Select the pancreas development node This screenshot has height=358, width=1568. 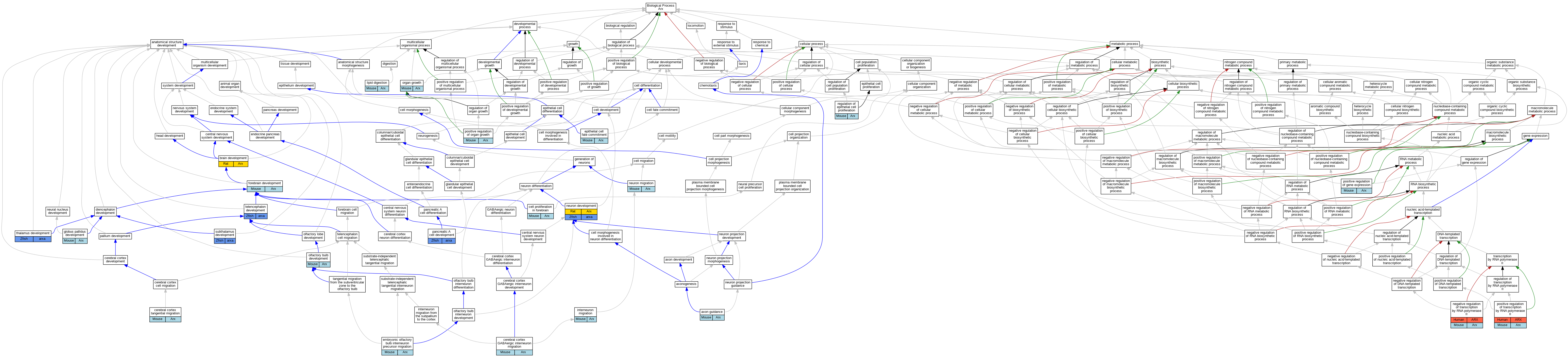pos(280,110)
